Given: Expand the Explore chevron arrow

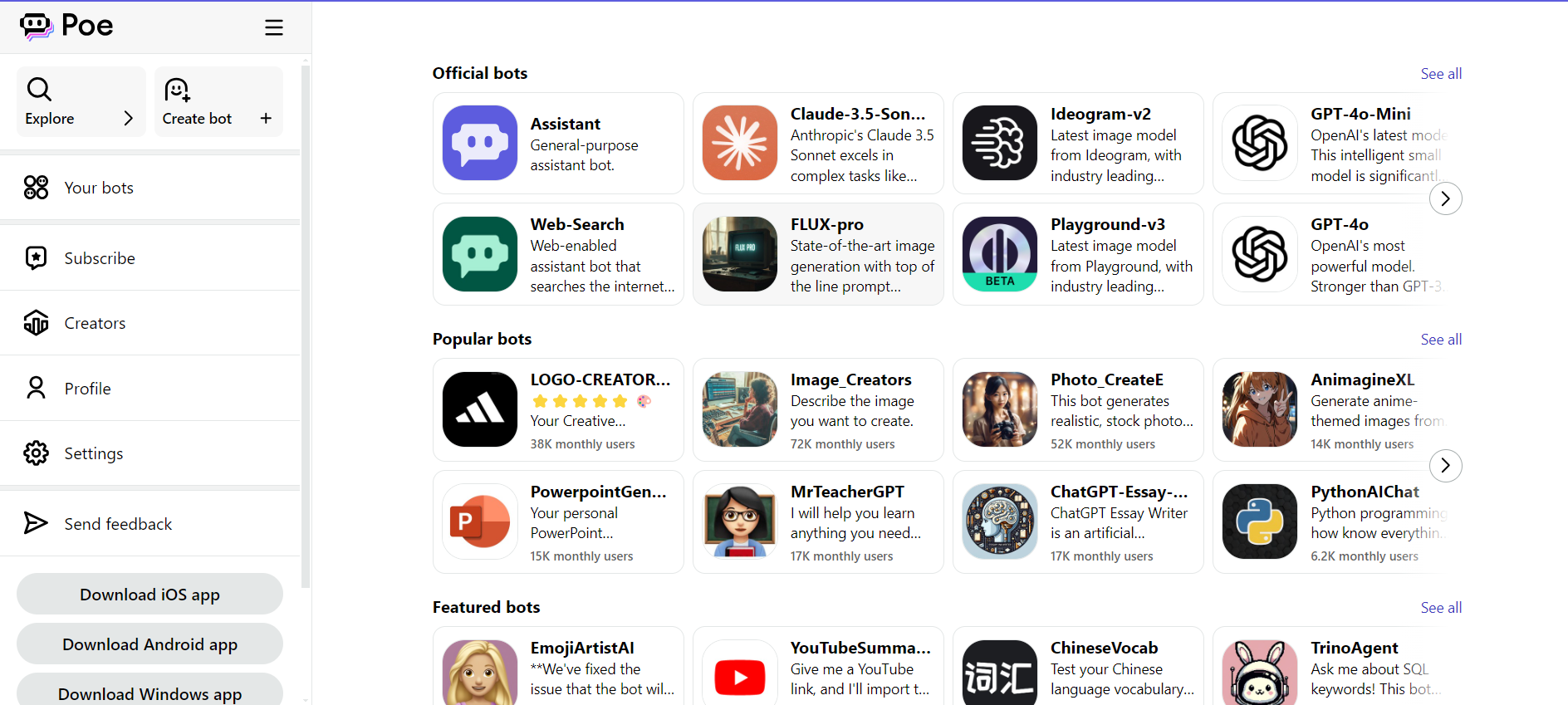Looking at the screenshot, I should pos(128,119).
